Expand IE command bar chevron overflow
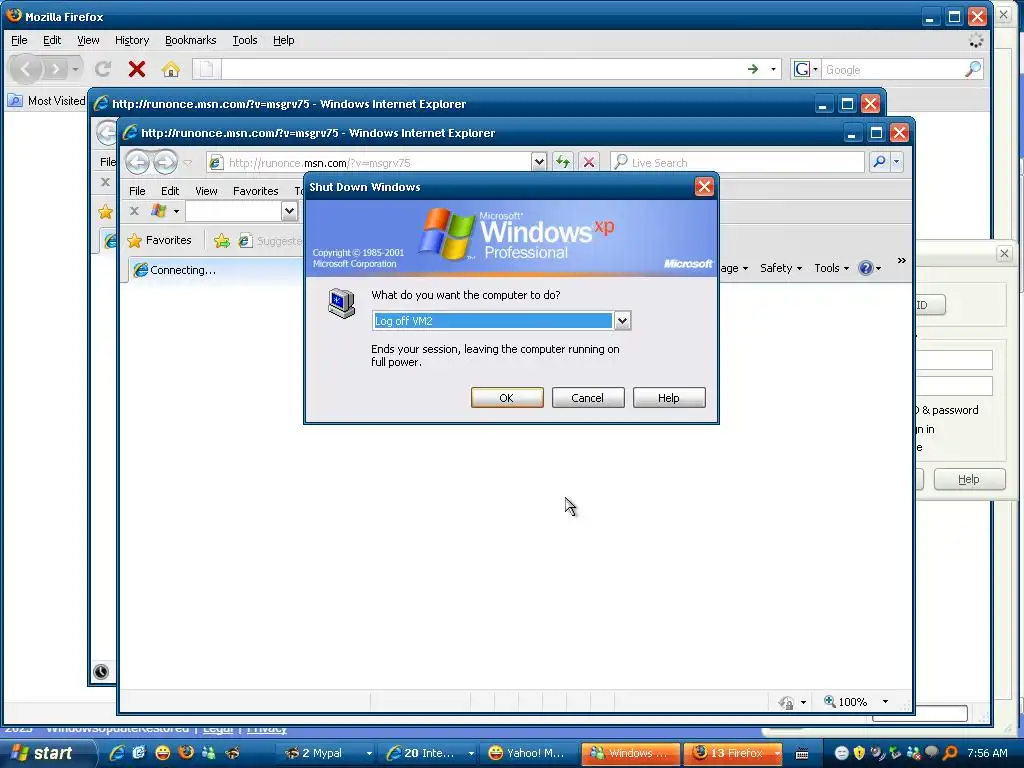This screenshot has width=1024, height=768. pos(902,260)
